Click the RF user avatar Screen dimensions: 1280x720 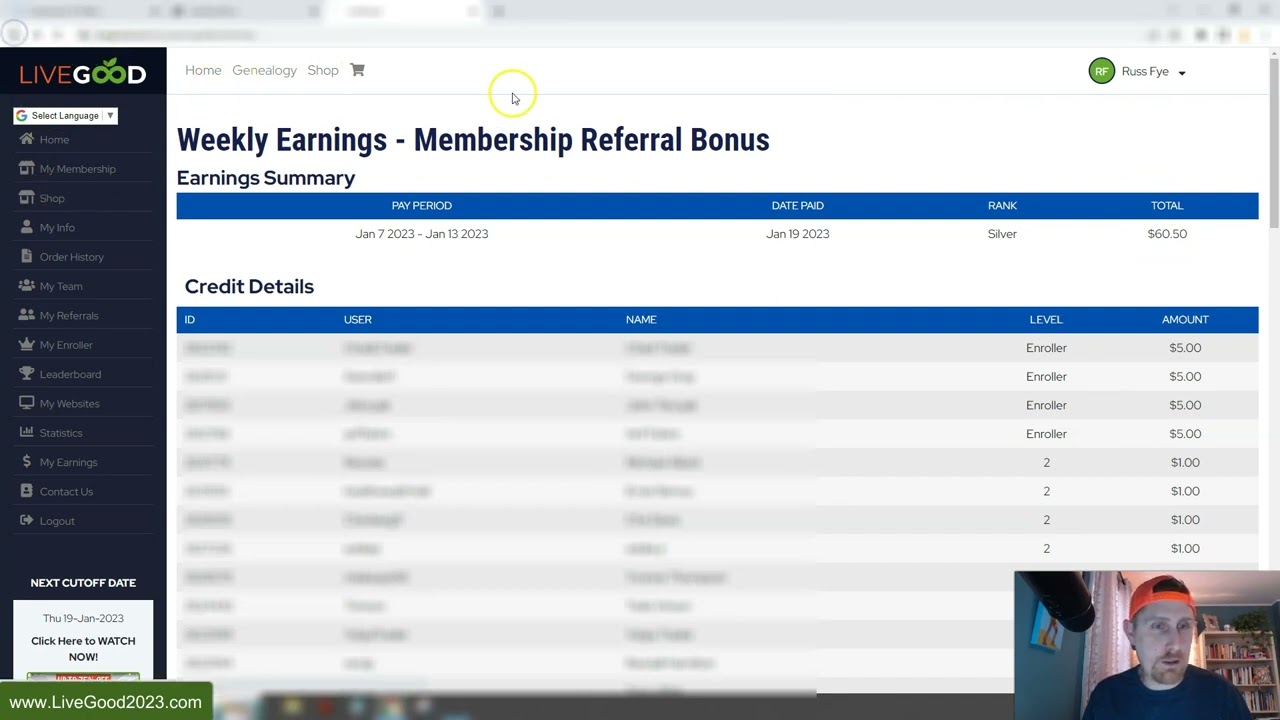click(x=1101, y=71)
